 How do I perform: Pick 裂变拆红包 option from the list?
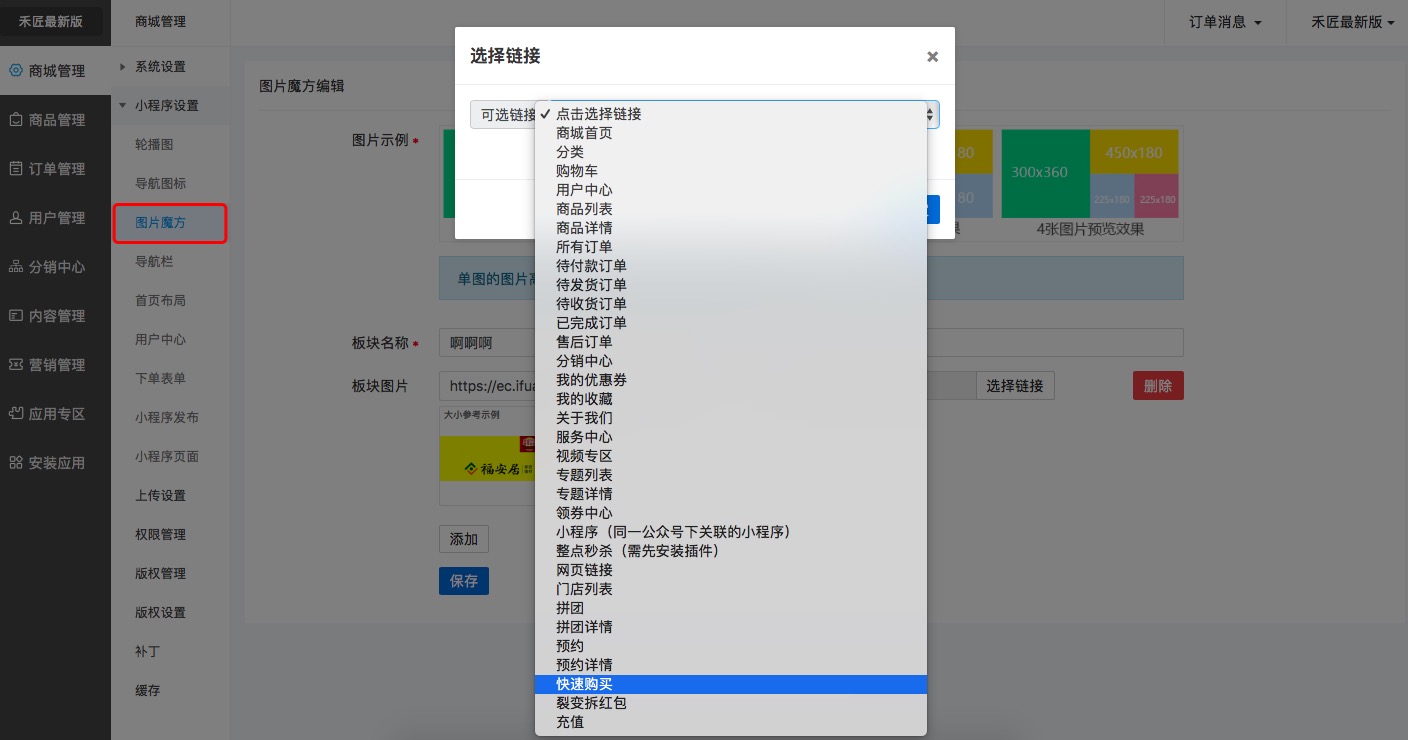(591, 703)
